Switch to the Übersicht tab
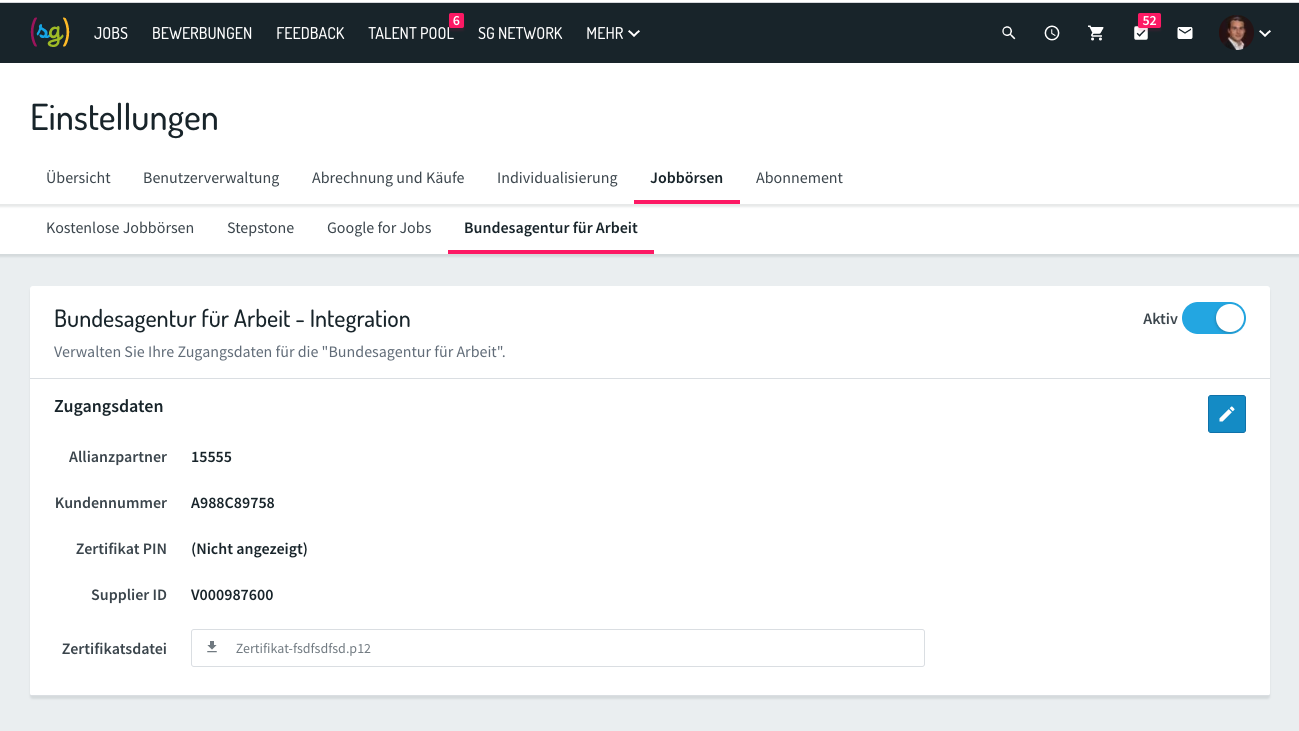The image size is (1299, 731). 78,178
